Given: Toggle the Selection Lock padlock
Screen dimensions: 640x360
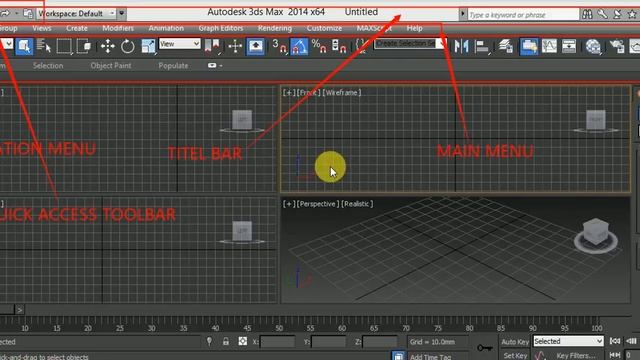Looking at the screenshot, I should click(226, 342).
